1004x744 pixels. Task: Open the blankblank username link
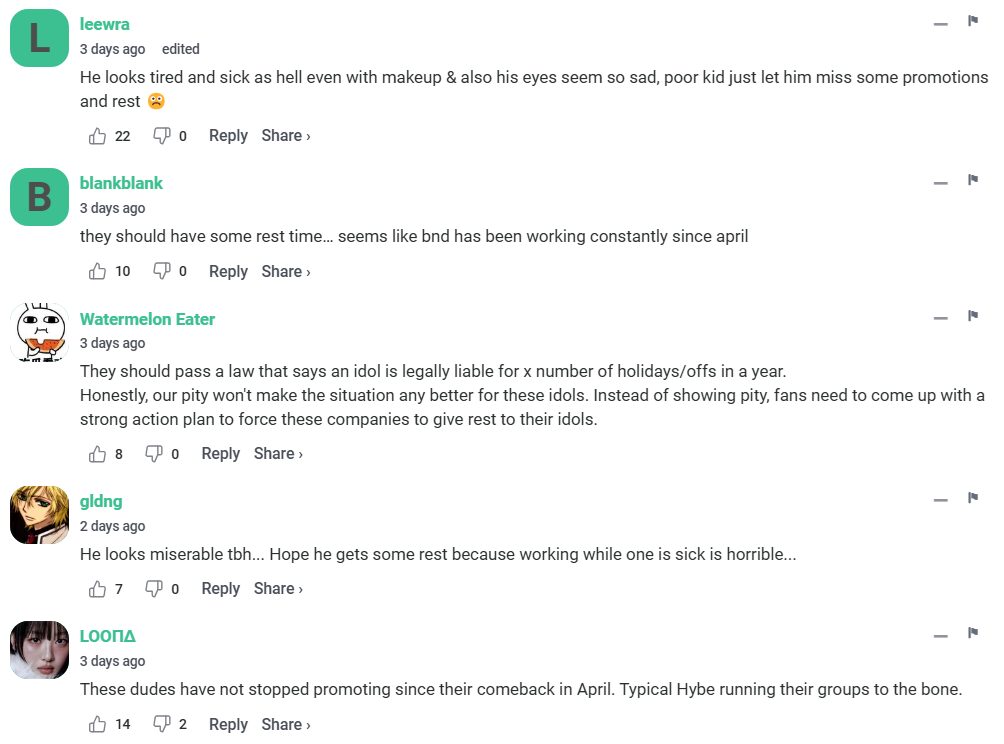121,183
